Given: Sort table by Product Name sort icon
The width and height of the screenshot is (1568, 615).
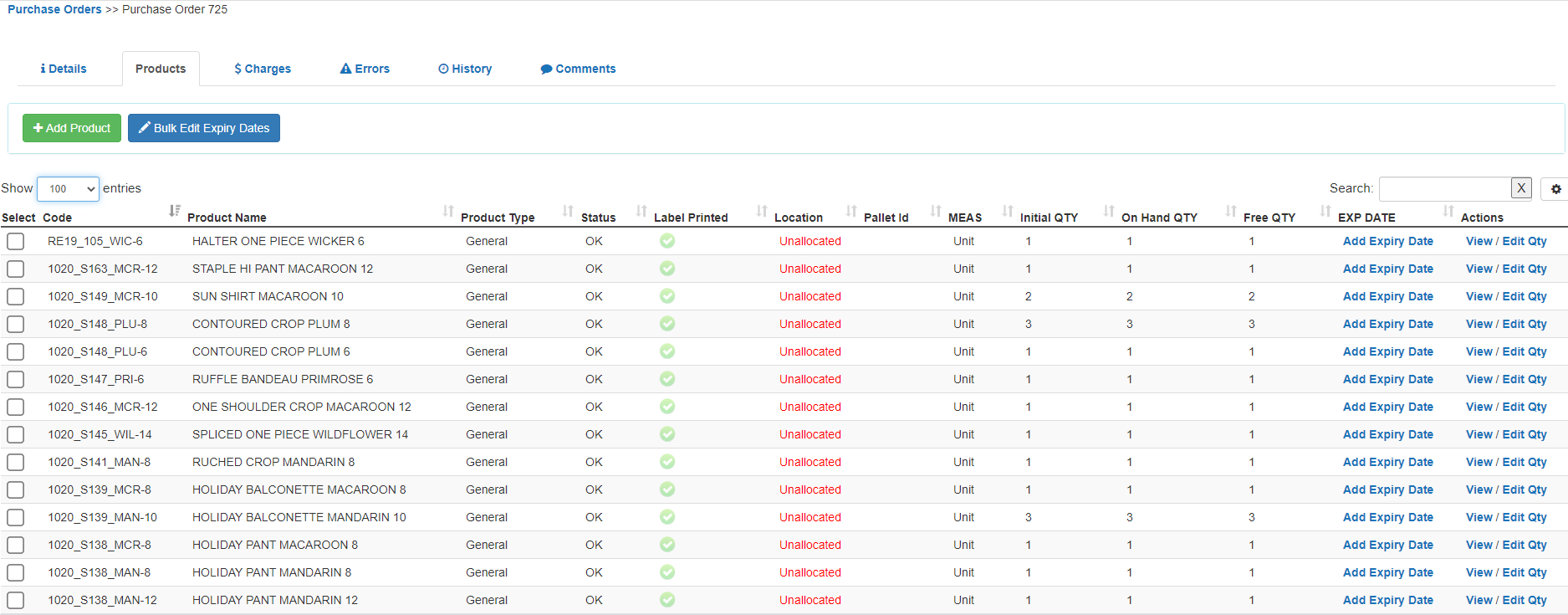Looking at the screenshot, I should (x=448, y=211).
